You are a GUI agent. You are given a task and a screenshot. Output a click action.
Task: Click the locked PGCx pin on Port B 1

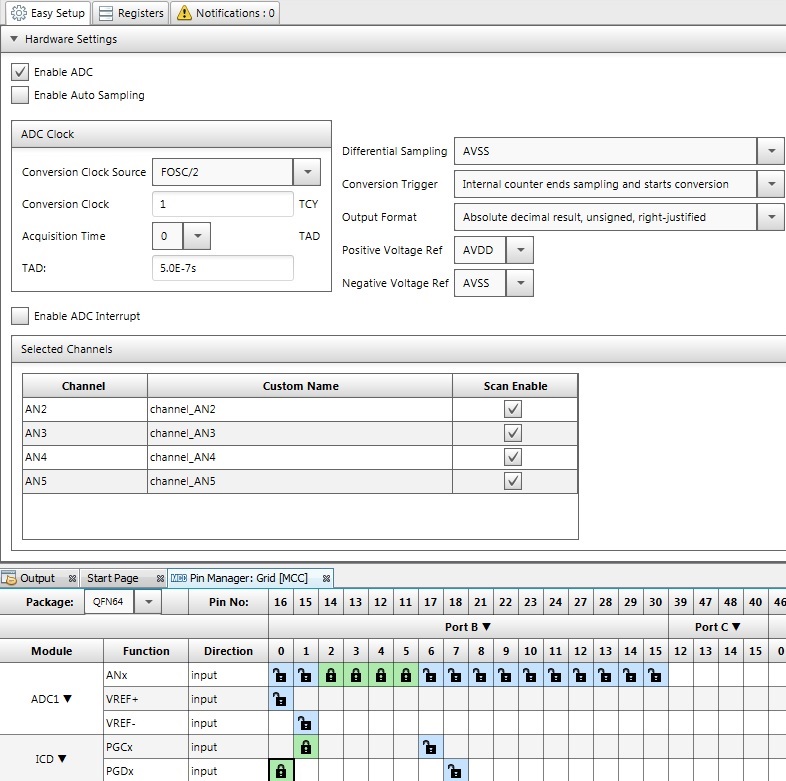306,747
